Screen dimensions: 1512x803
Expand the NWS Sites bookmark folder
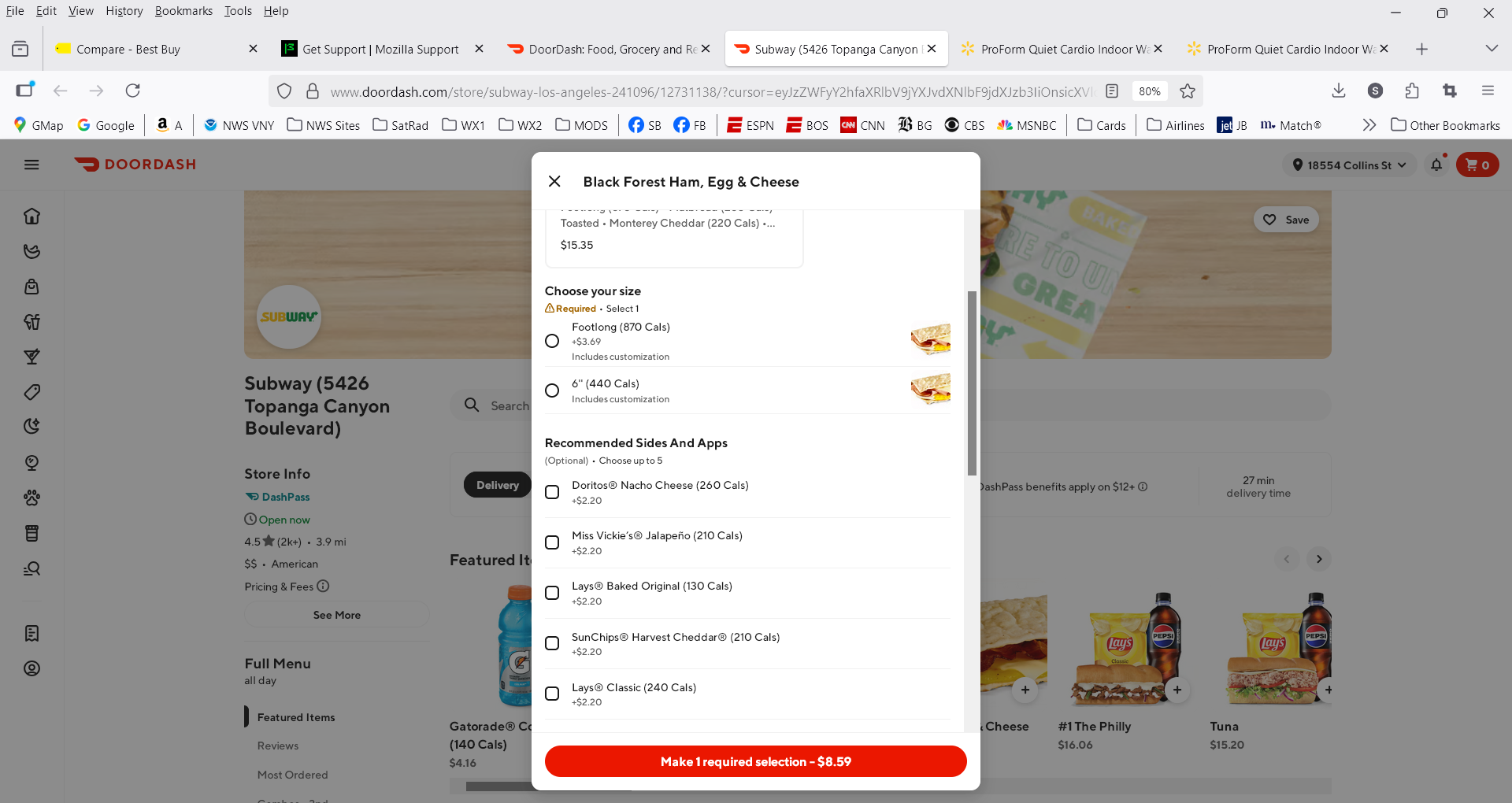324,125
